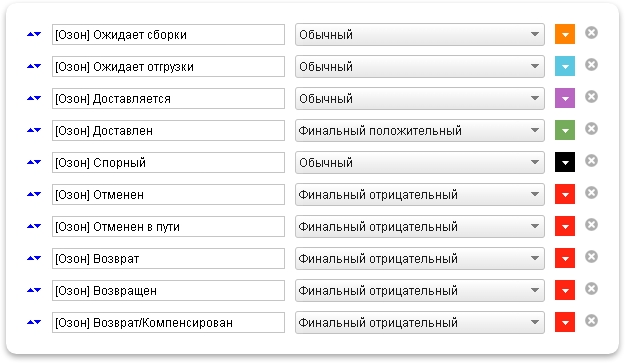625x363 pixels.
Task: Expand type dropdown for Возврат row
Action: (x=420, y=259)
